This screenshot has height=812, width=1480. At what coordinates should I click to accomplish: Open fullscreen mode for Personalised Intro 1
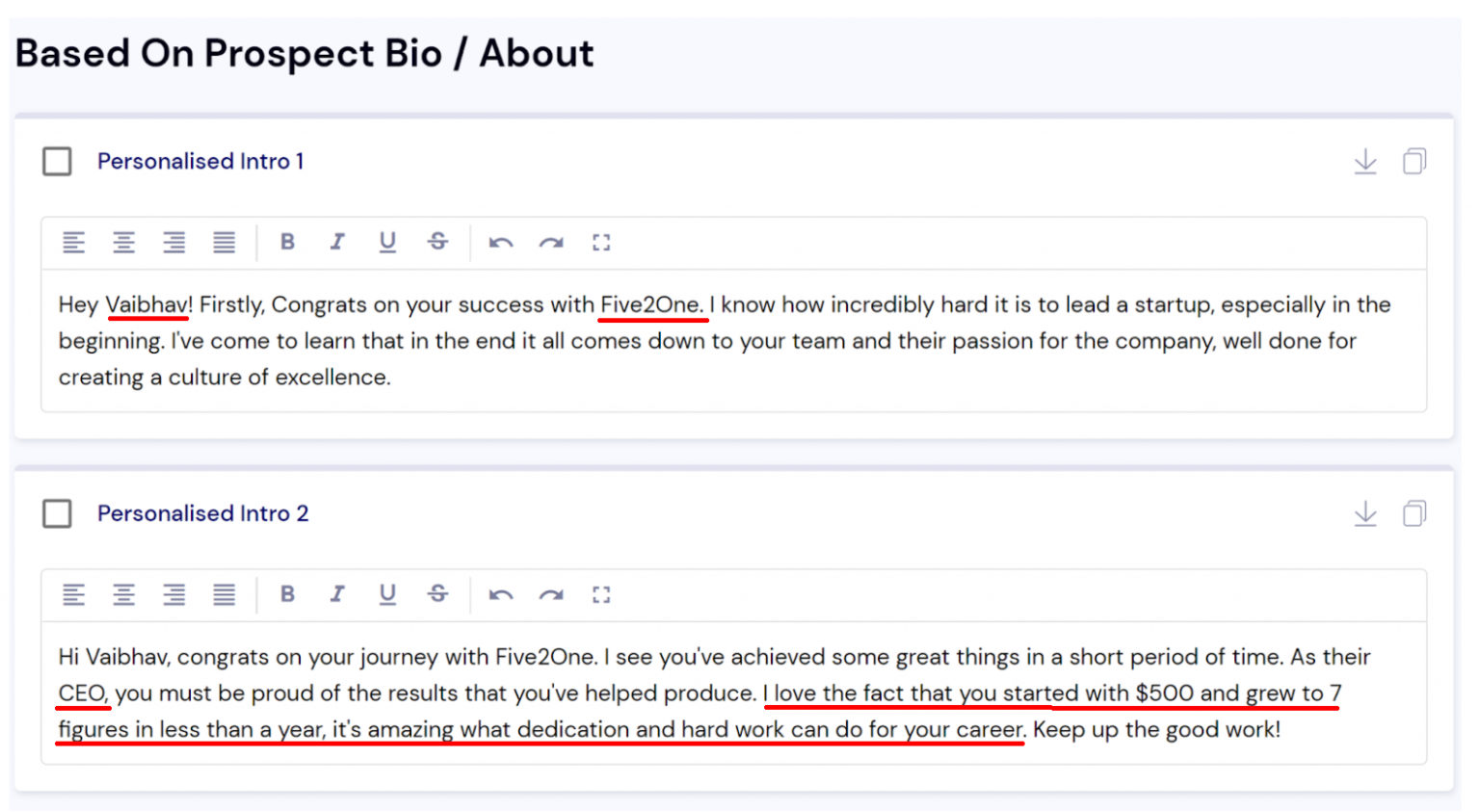(x=601, y=242)
